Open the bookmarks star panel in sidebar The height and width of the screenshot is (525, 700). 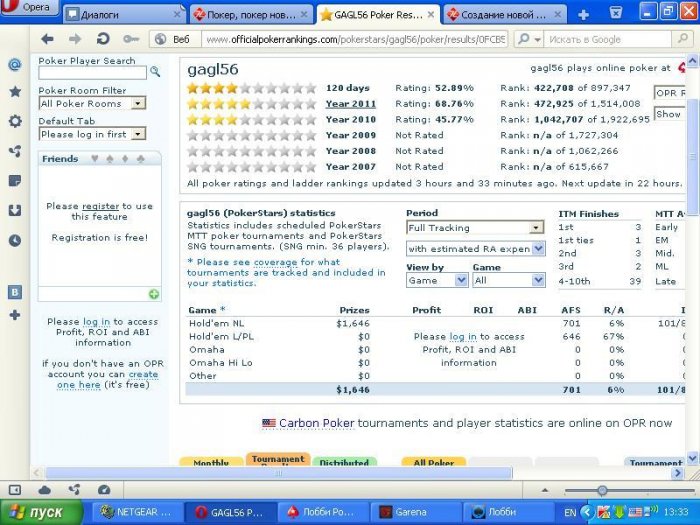[x=15, y=92]
